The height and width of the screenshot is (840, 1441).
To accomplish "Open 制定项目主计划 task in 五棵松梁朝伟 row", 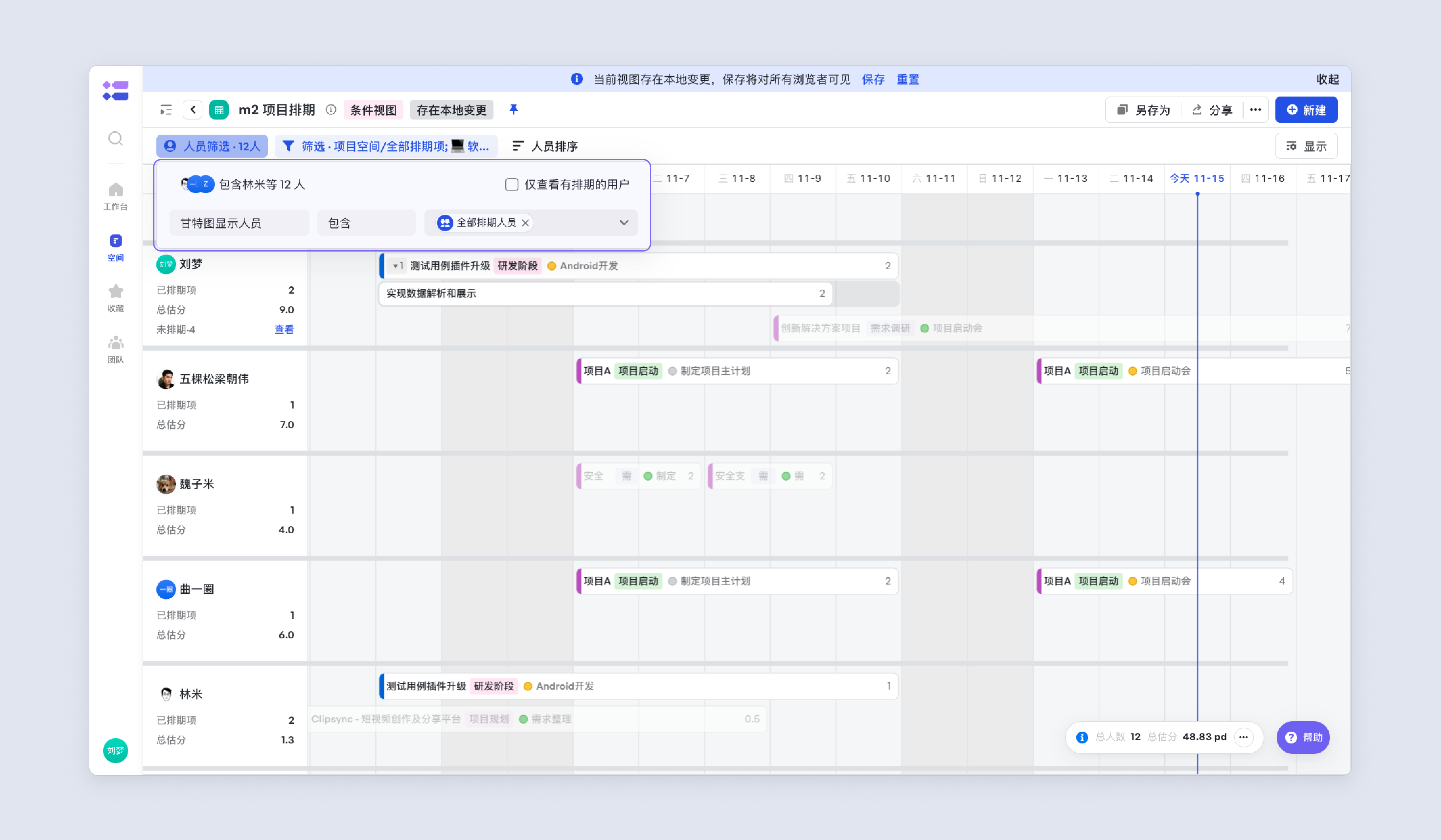I will tap(737, 371).
